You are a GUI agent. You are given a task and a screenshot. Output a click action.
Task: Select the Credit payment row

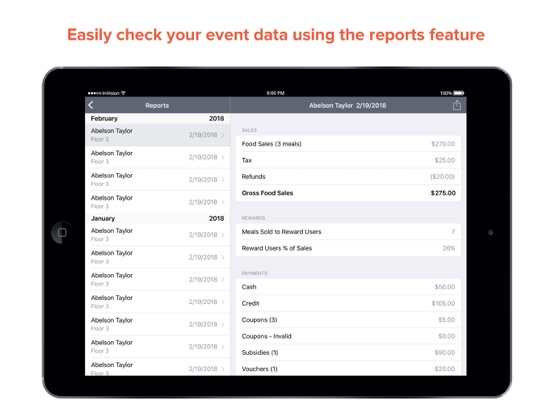click(x=348, y=303)
